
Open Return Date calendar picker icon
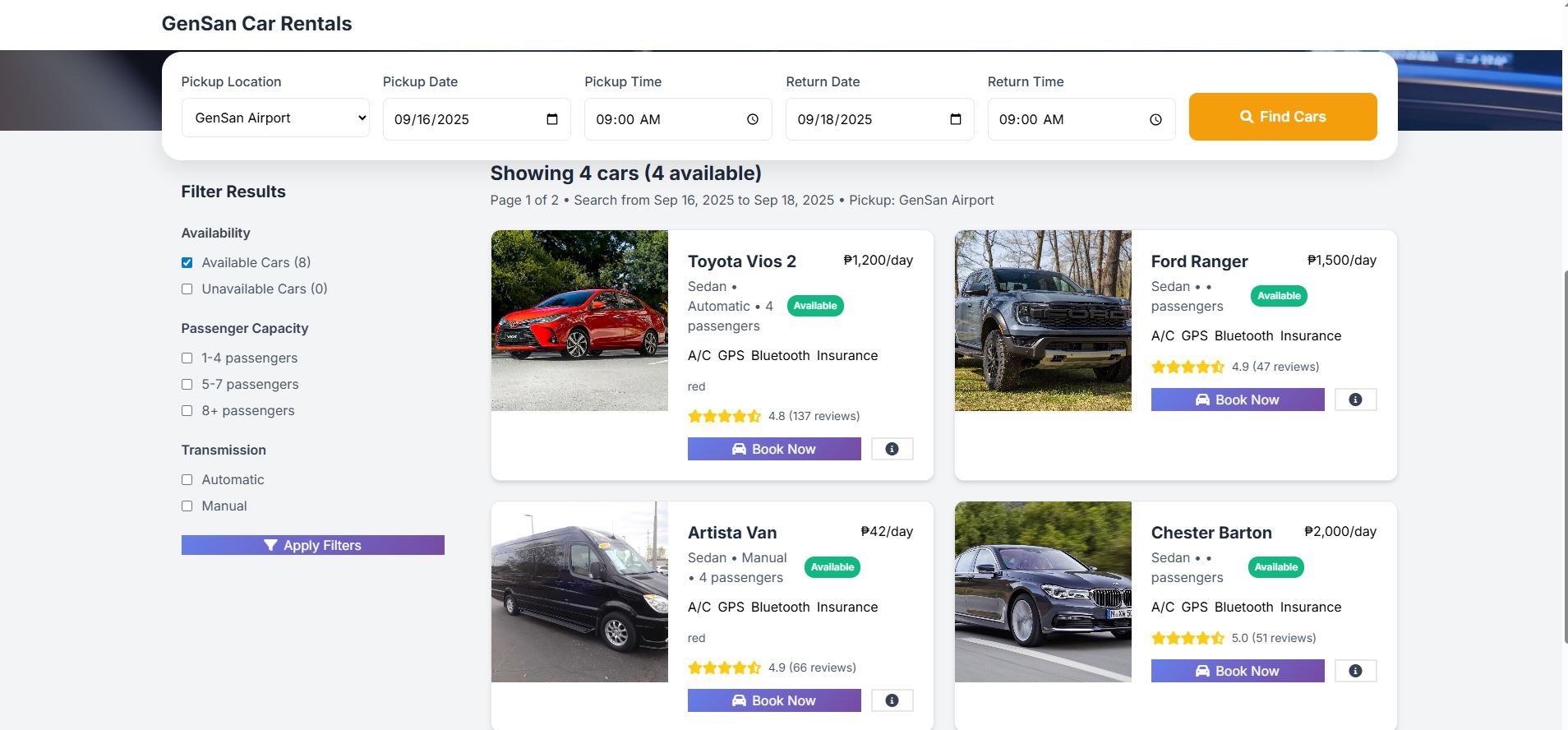955,119
